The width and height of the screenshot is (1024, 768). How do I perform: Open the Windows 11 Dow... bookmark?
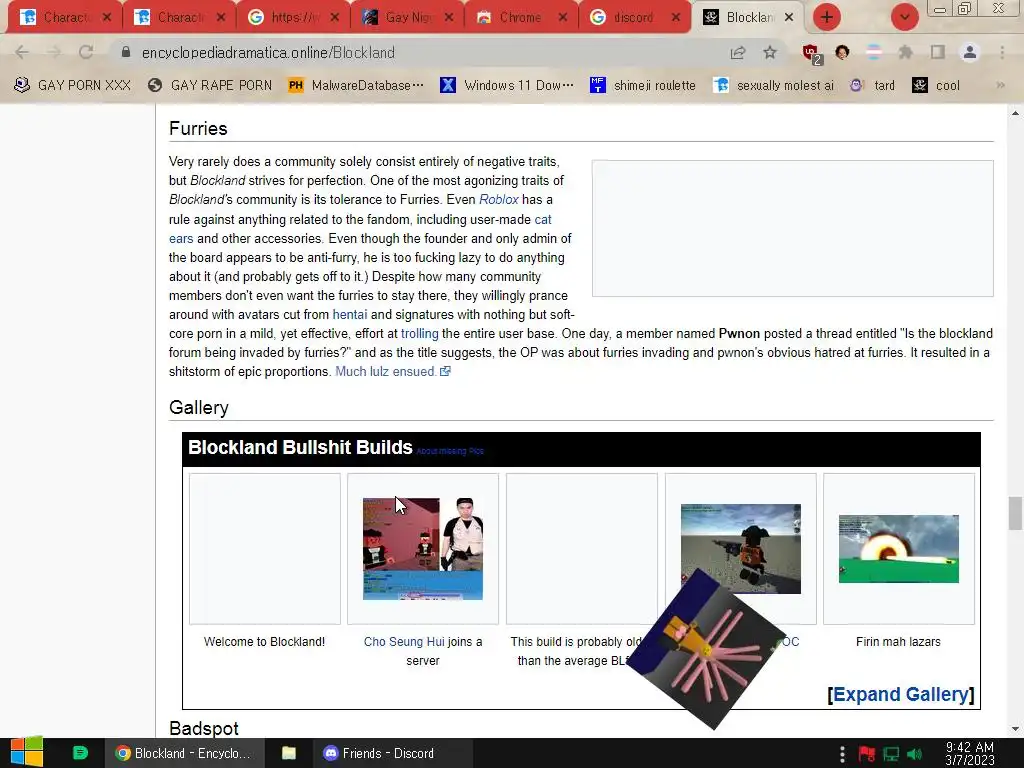[x=507, y=85]
